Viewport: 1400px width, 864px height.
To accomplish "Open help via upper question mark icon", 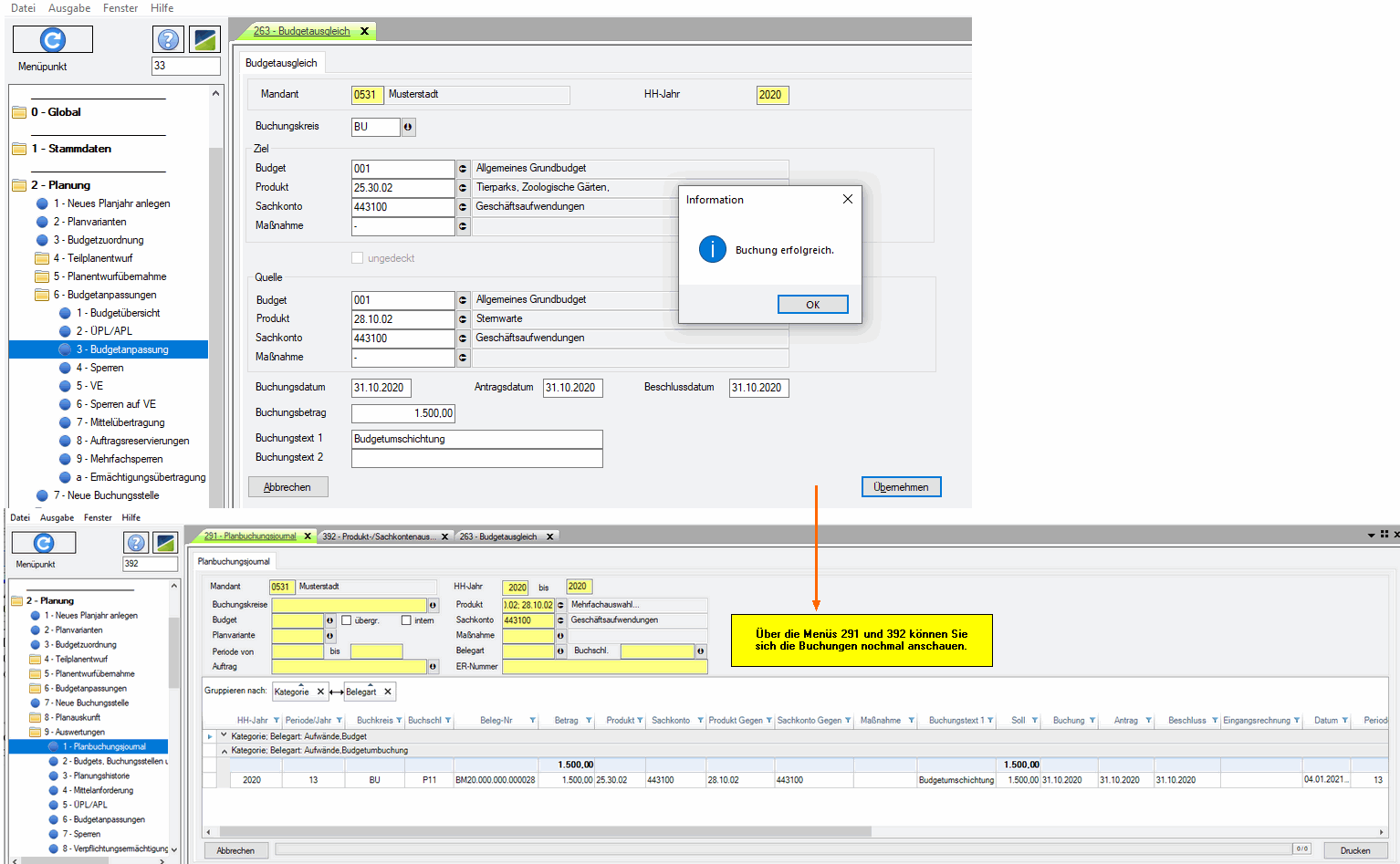I will 168,39.
